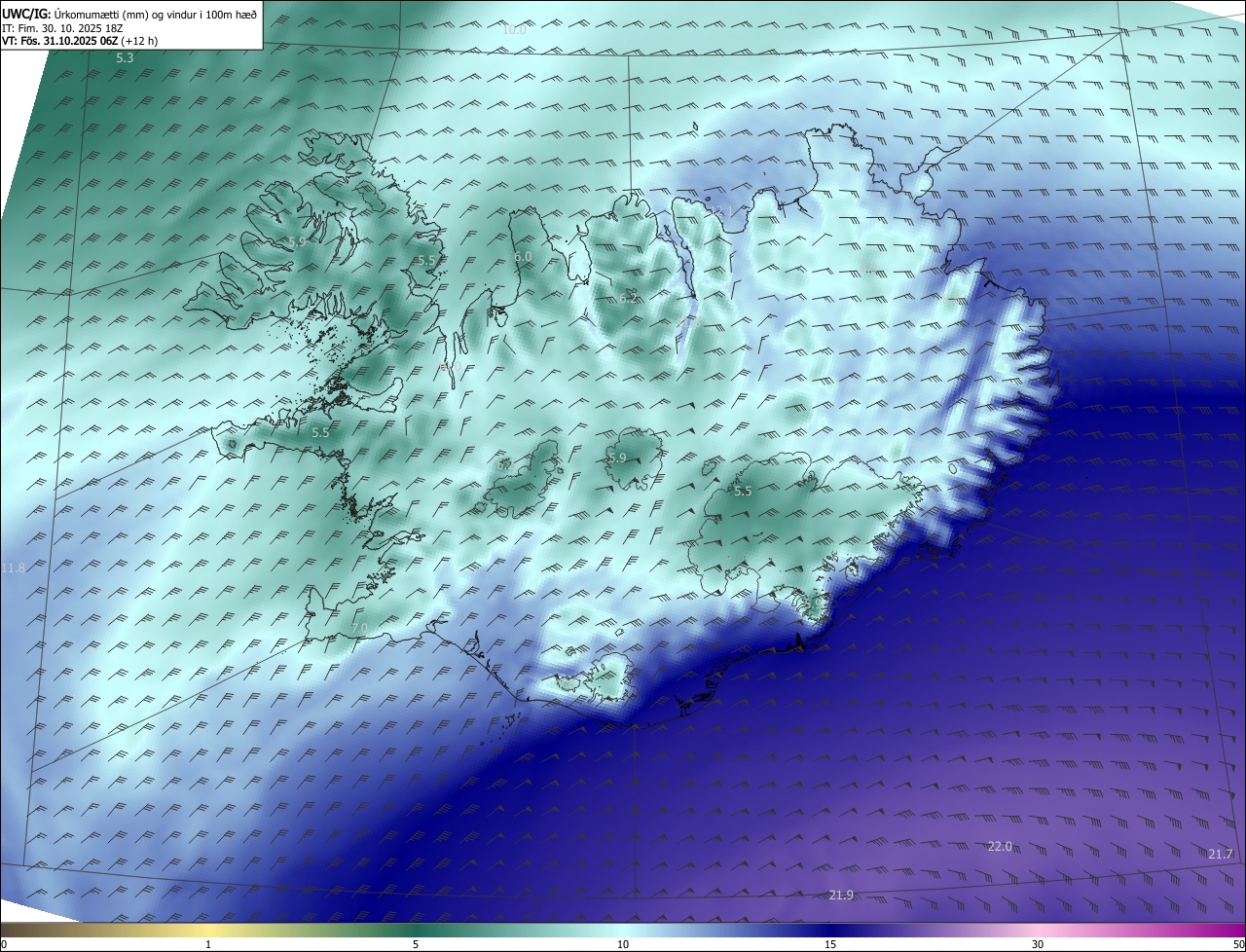Click the title 'UWC/IG: Úrkomumætti (mm) og vindur'
Viewport: 1246px width, 952px height.
pyautogui.click(x=129, y=14)
